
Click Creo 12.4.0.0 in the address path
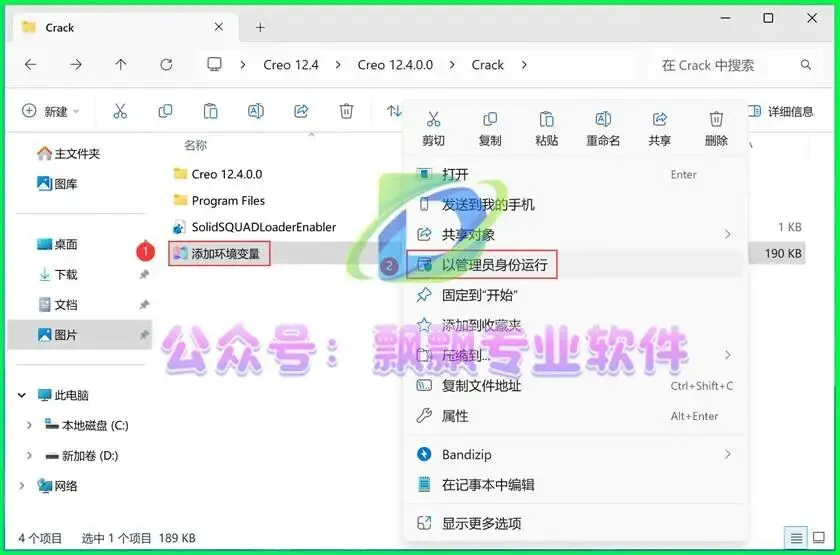pyautogui.click(x=395, y=65)
